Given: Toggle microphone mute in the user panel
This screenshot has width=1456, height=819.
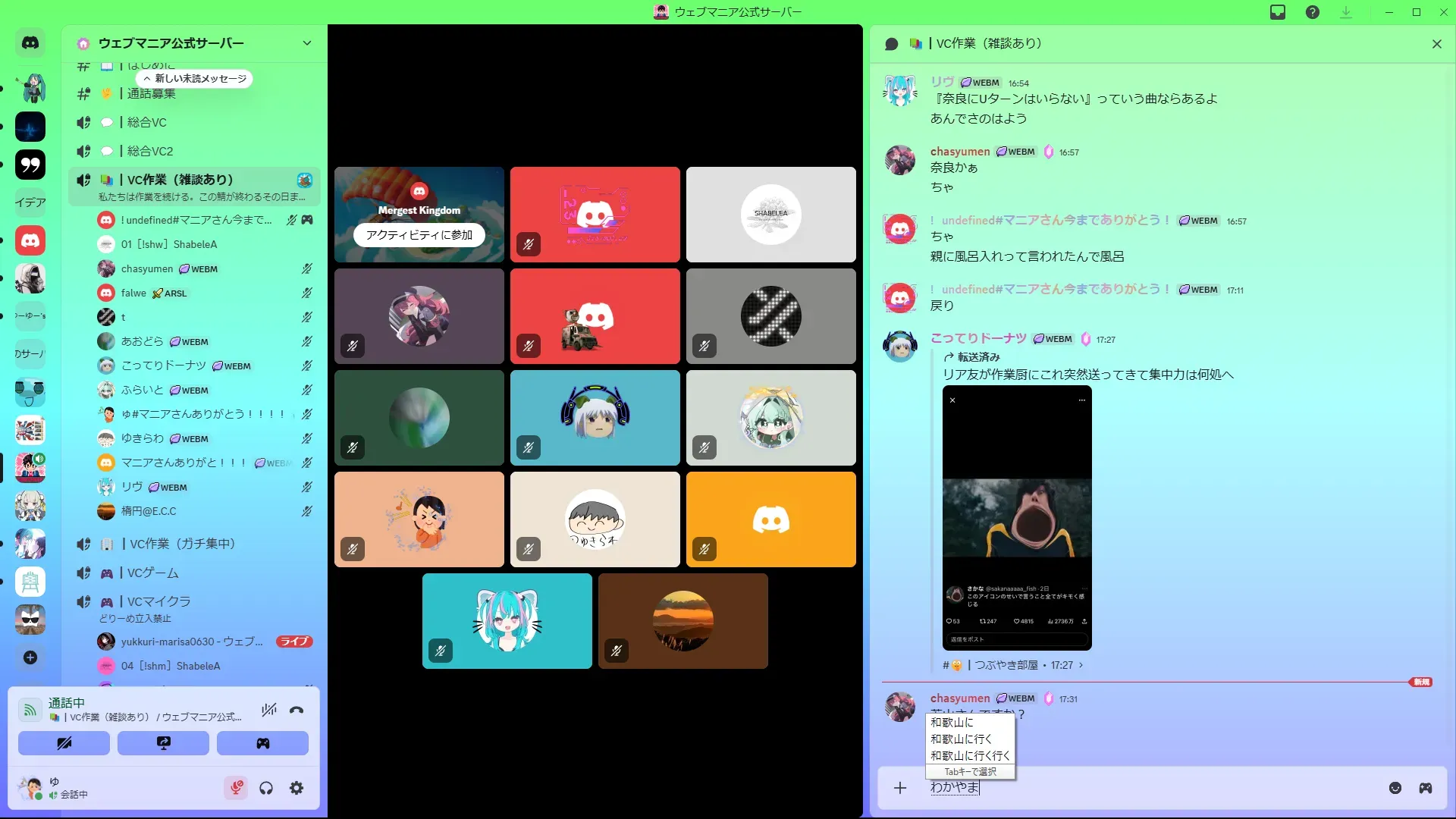Looking at the screenshot, I should click(x=236, y=789).
